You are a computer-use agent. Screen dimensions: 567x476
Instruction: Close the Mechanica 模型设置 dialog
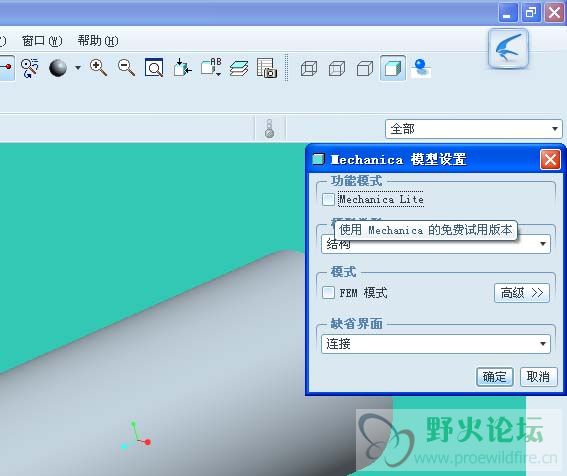click(550, 160)
